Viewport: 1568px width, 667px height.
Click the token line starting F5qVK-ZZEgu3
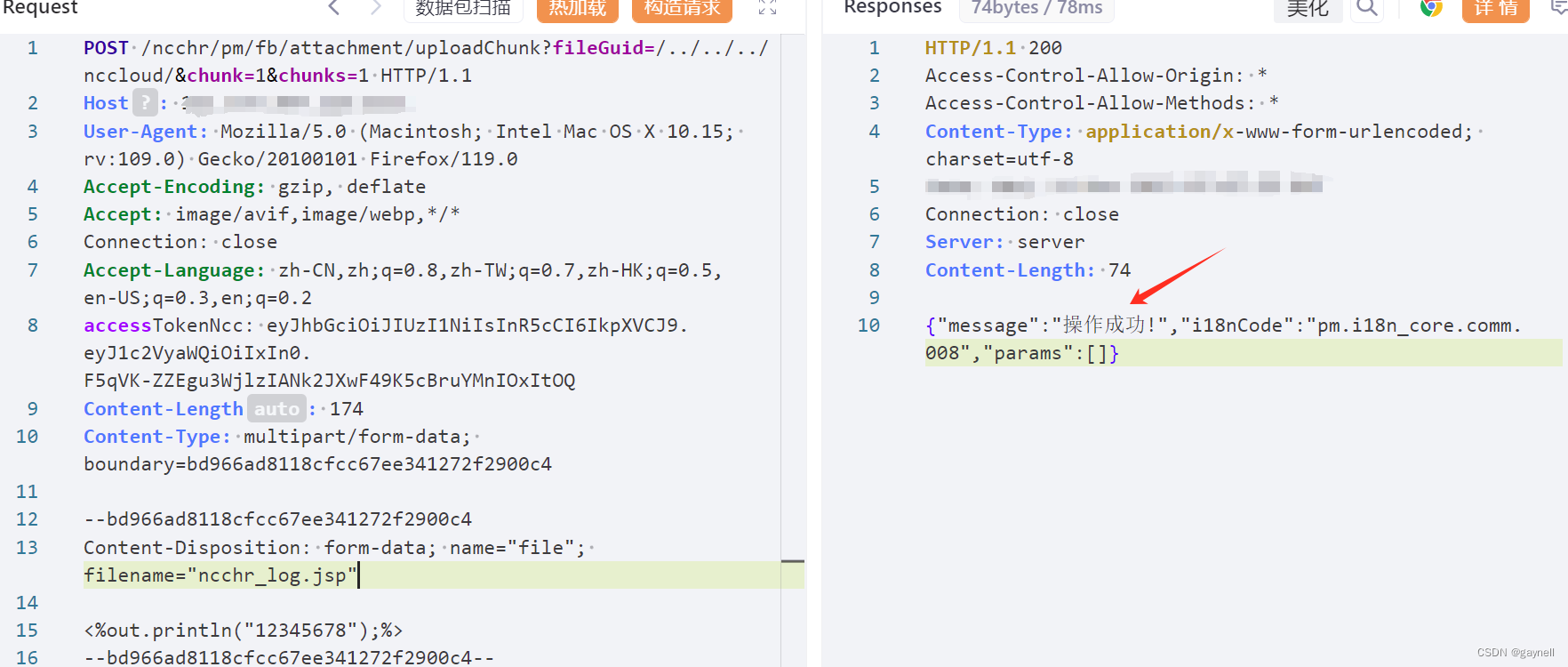[330, 381]
